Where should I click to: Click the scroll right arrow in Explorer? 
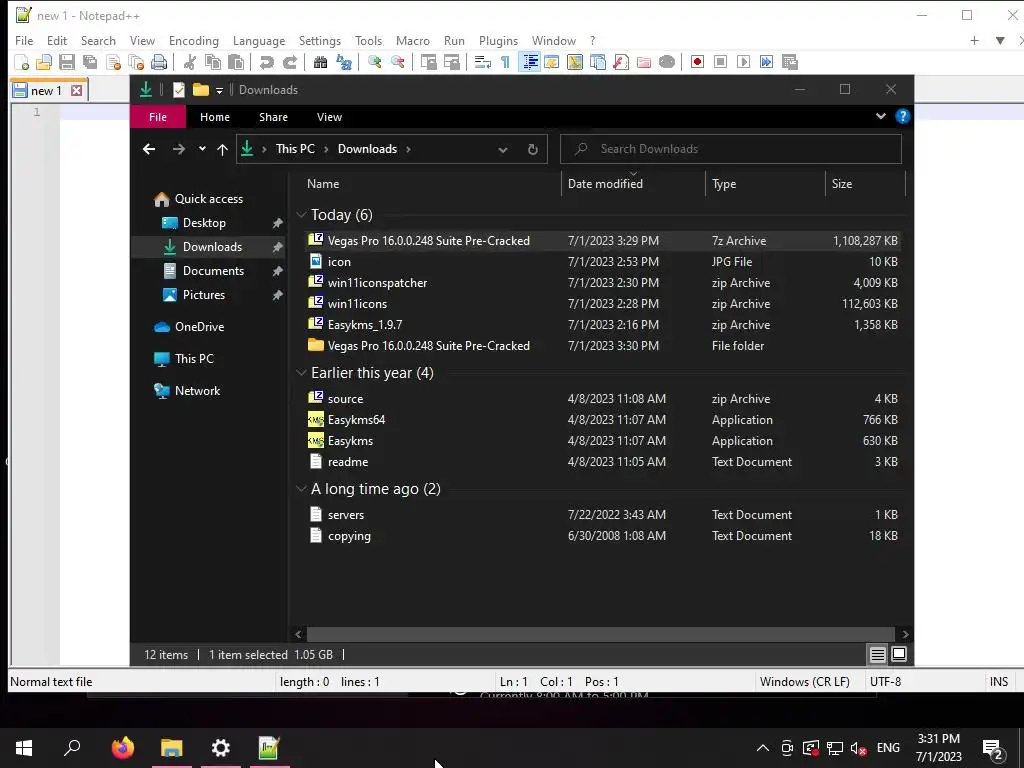[905, 634]
